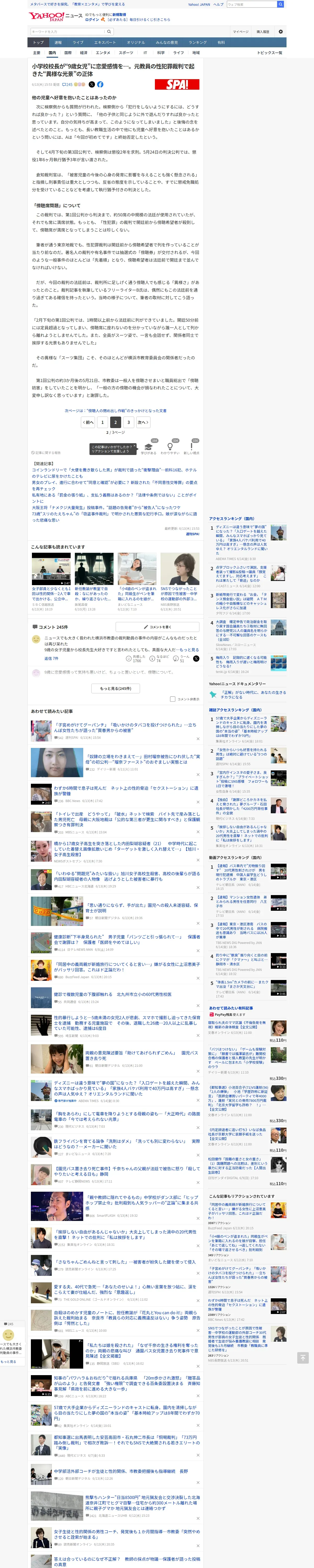This screenshot has width=314, height=1568.
Task: Click the keyword search magnifier icon
Action: point(109,32)
